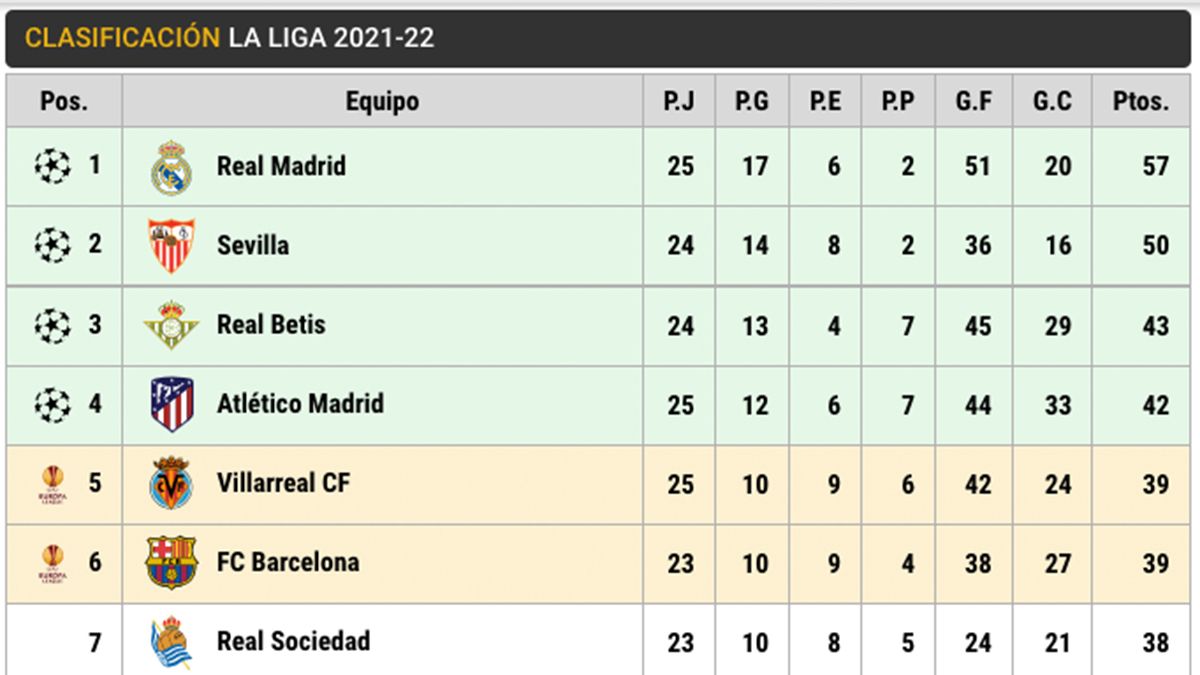Click Real Madrid's 57 points cell
Screen dimensions: 1200x675
[x=1155, y=166]
